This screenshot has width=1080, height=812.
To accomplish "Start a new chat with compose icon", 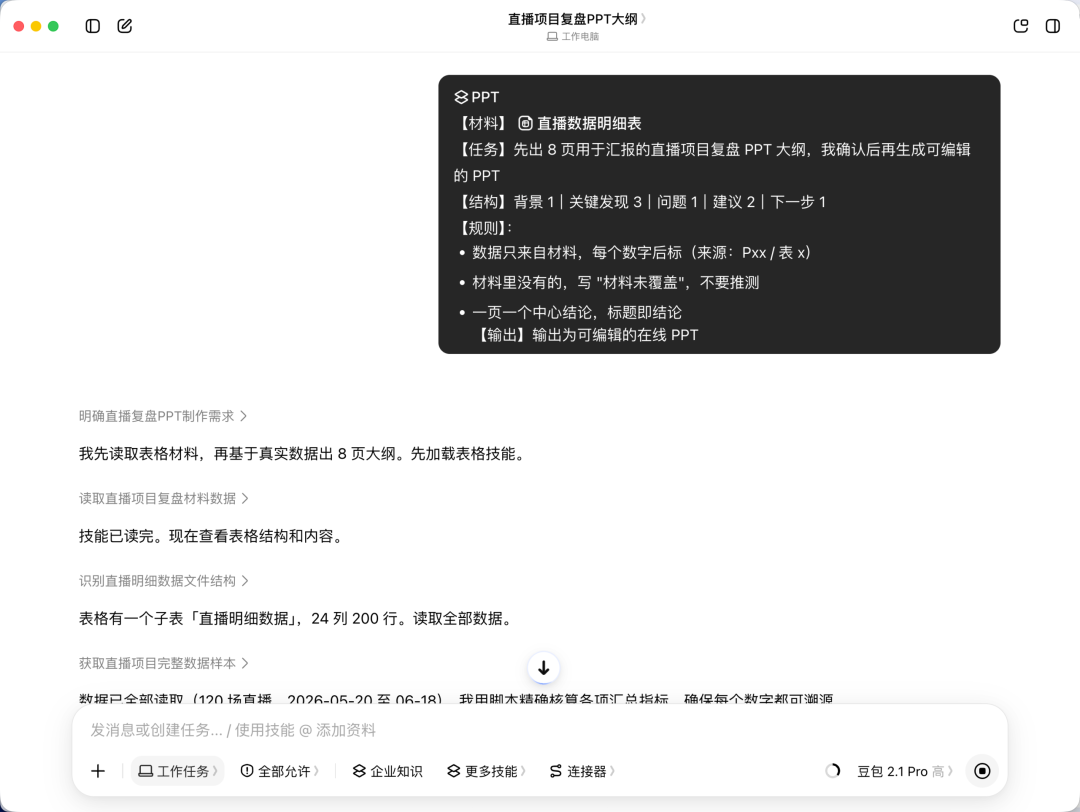I will (125, 26).
